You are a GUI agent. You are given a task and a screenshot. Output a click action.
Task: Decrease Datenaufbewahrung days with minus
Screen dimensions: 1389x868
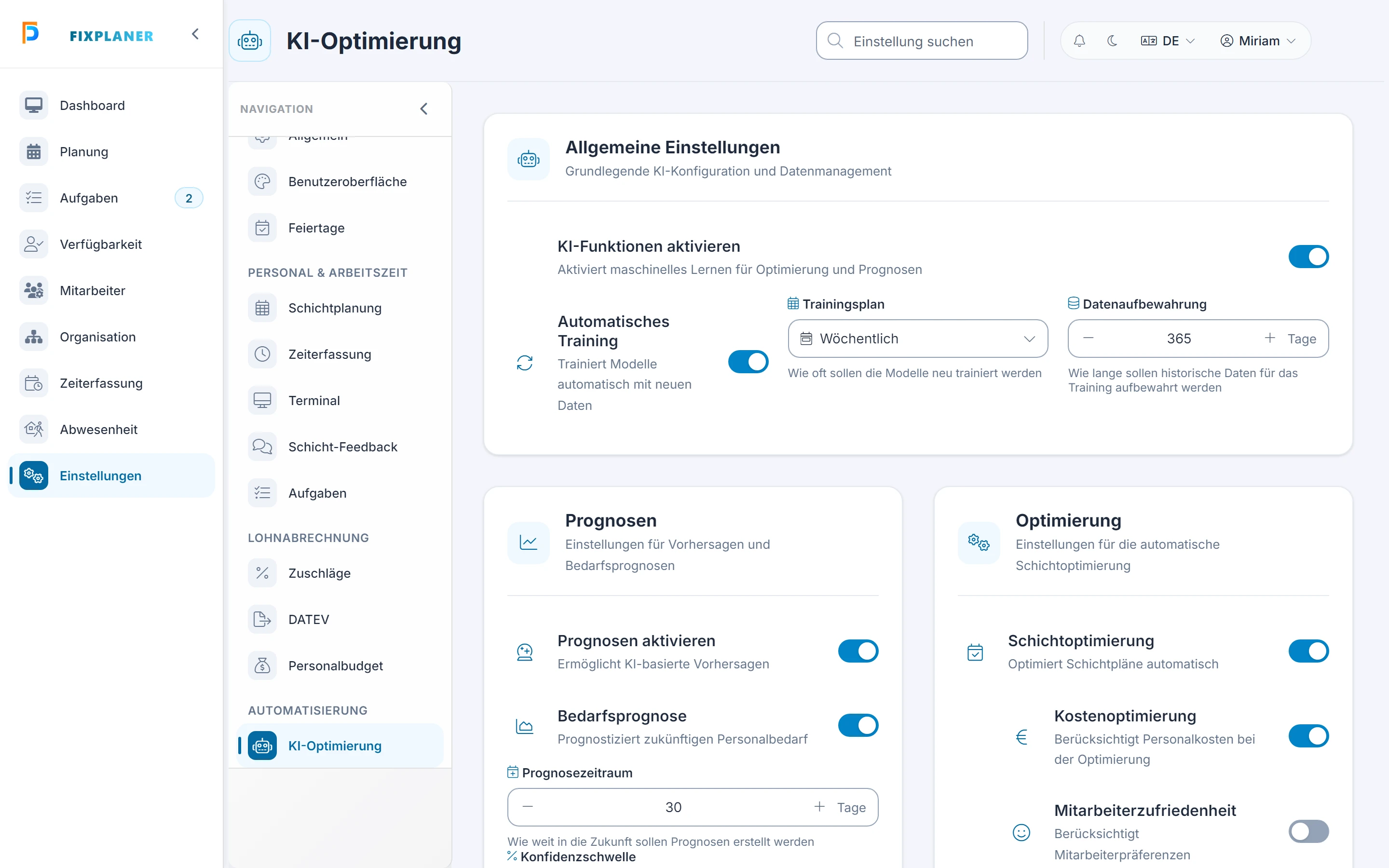point(1088,338)
